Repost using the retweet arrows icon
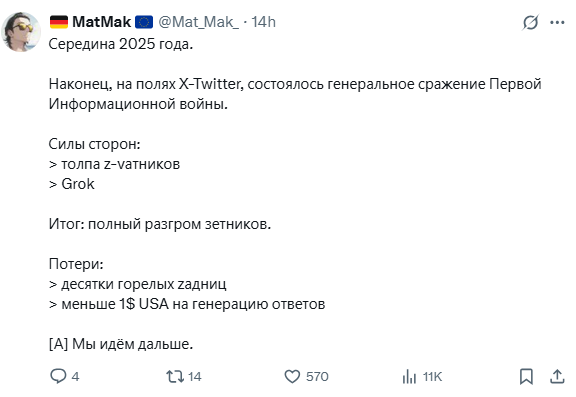 [175, 377]
